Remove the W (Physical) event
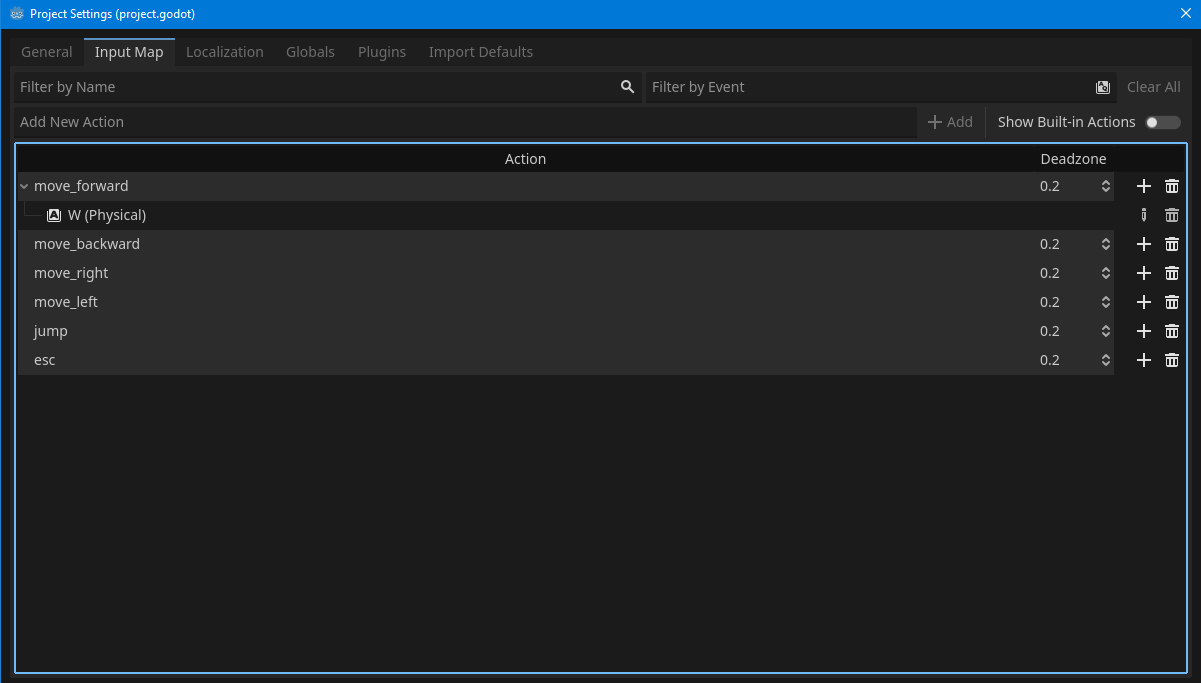The width and height of the screenshot is (1201, 683). [x=1172, y=215]
